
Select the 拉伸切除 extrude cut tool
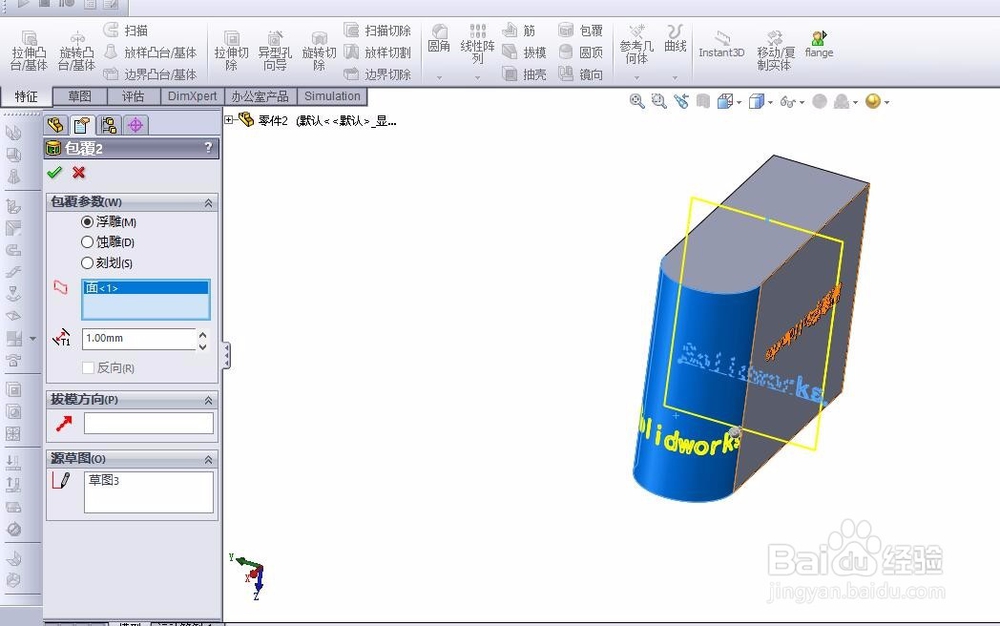pos(231,51)
